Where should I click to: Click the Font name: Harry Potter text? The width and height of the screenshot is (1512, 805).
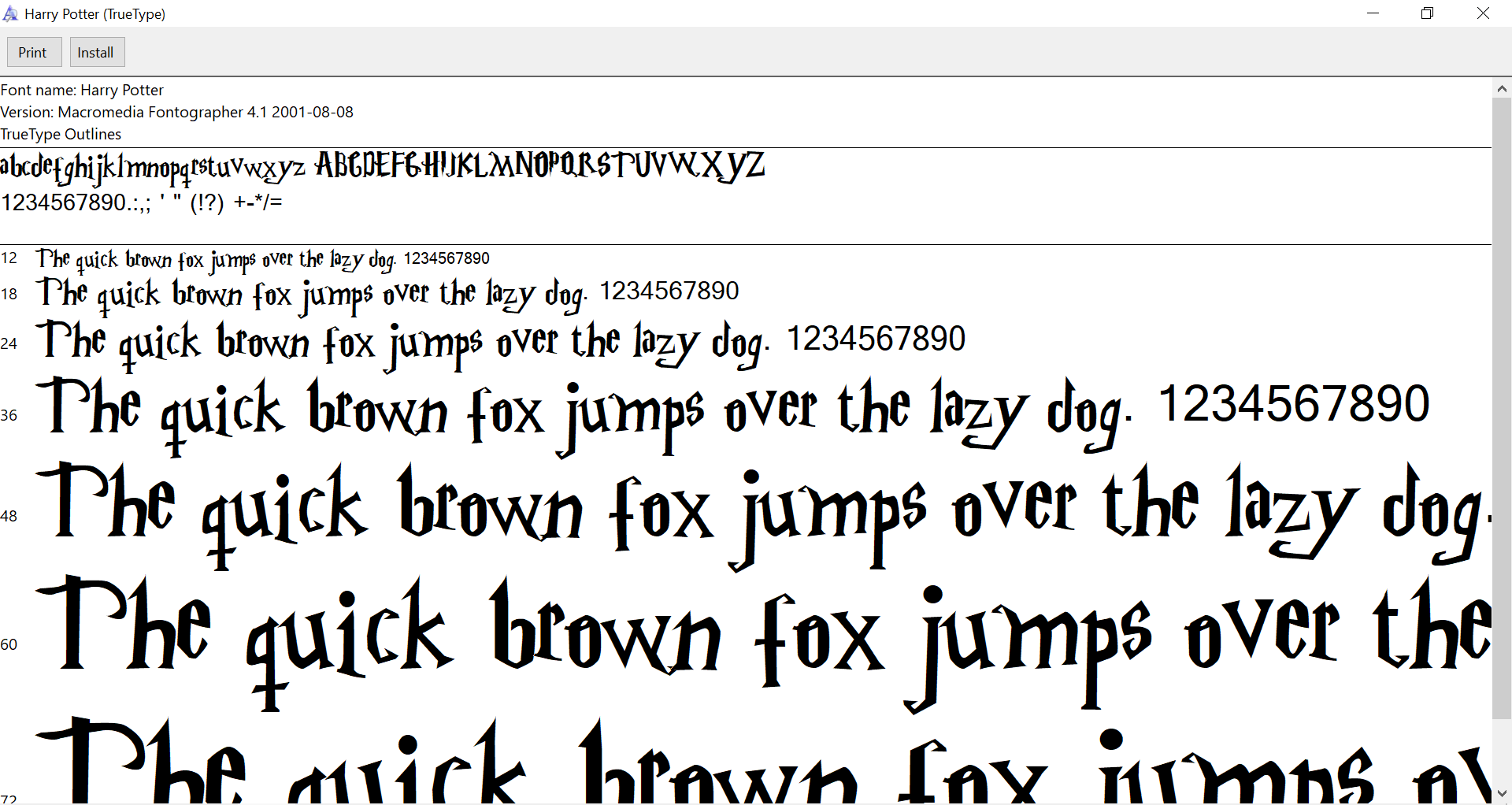click(82, 90)
